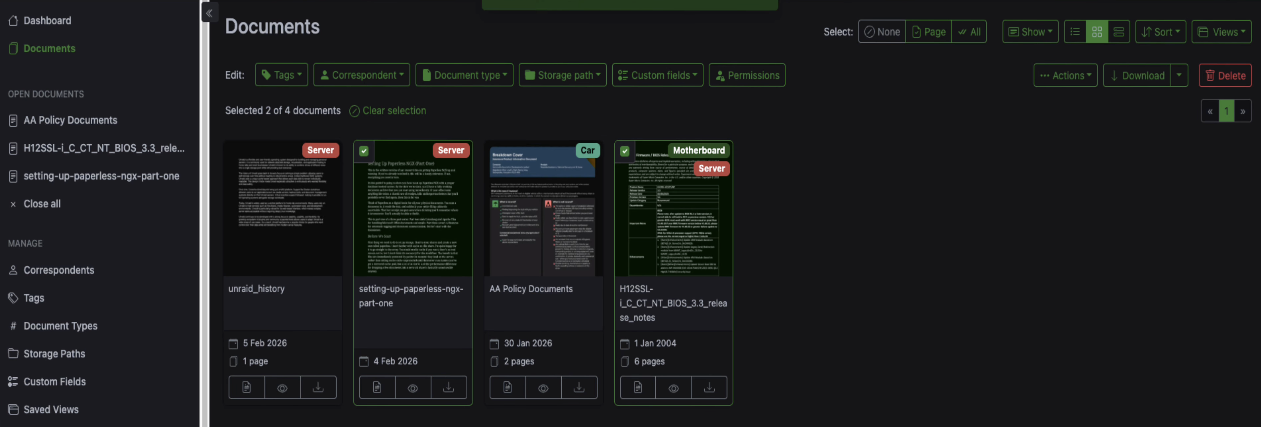Expand the Tags edit dropdown
The width and height of the screenshot is (1261, 427).
281,75
